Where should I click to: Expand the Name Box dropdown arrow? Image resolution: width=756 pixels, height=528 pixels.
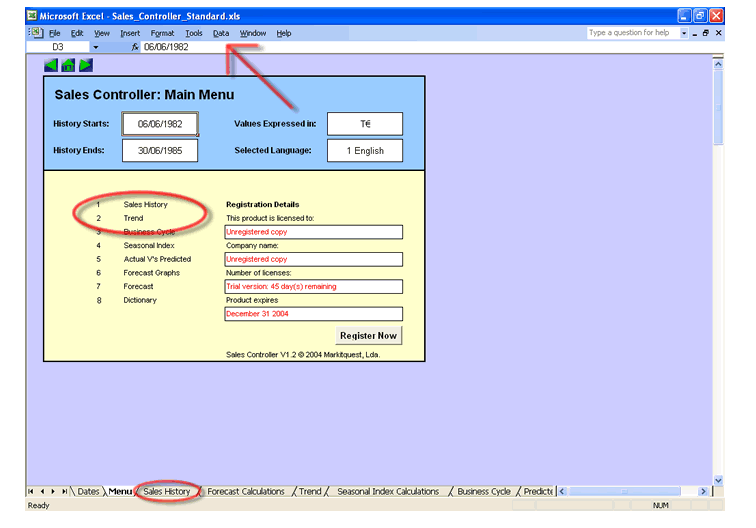95,47
